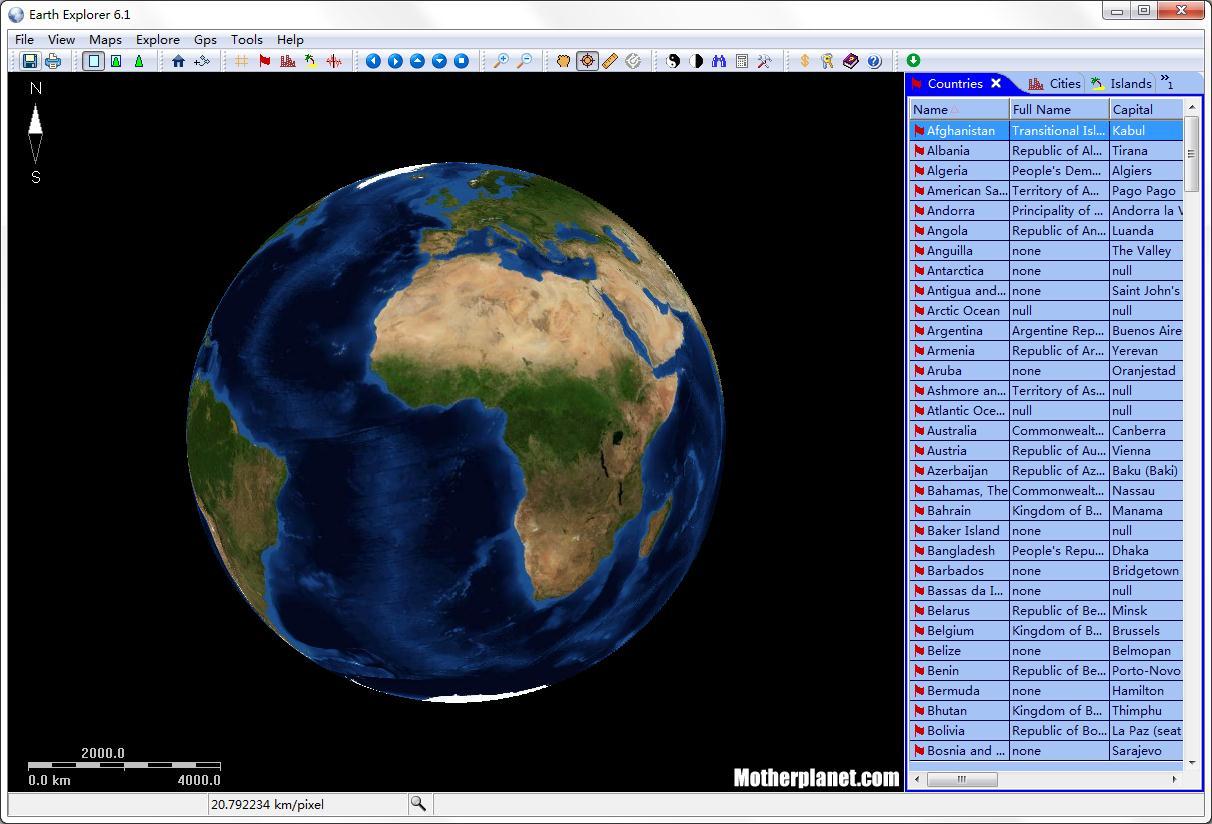1212x824 pixels.
Task: Click the Zoom In magnifier icon
Action: pyautogui.click(x=501, y=61)
